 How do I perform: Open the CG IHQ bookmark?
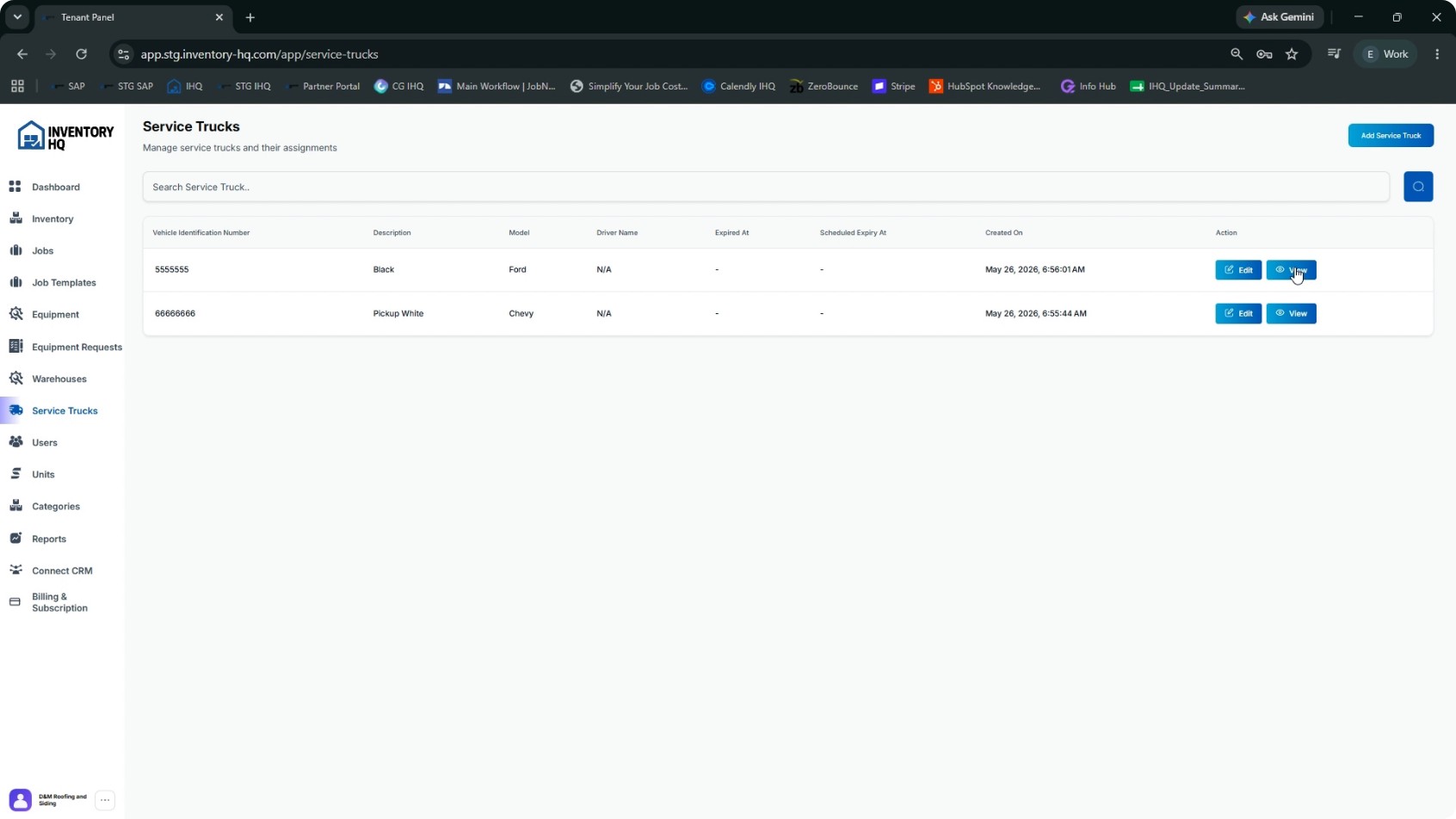coord(399,86)
